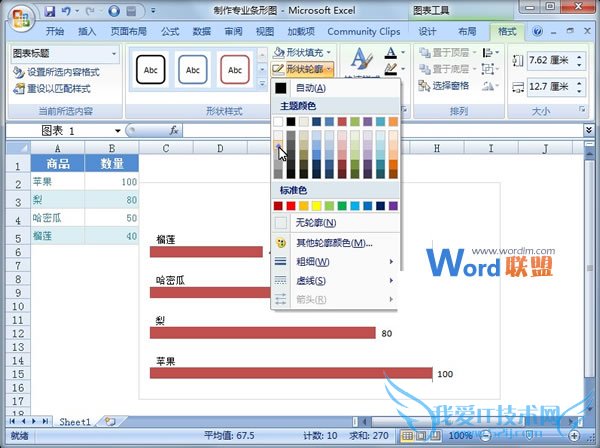This screenshot has width=600, height=448.
Task: Open the Excel Help question mark icon
Action: [x=537, y=32]
